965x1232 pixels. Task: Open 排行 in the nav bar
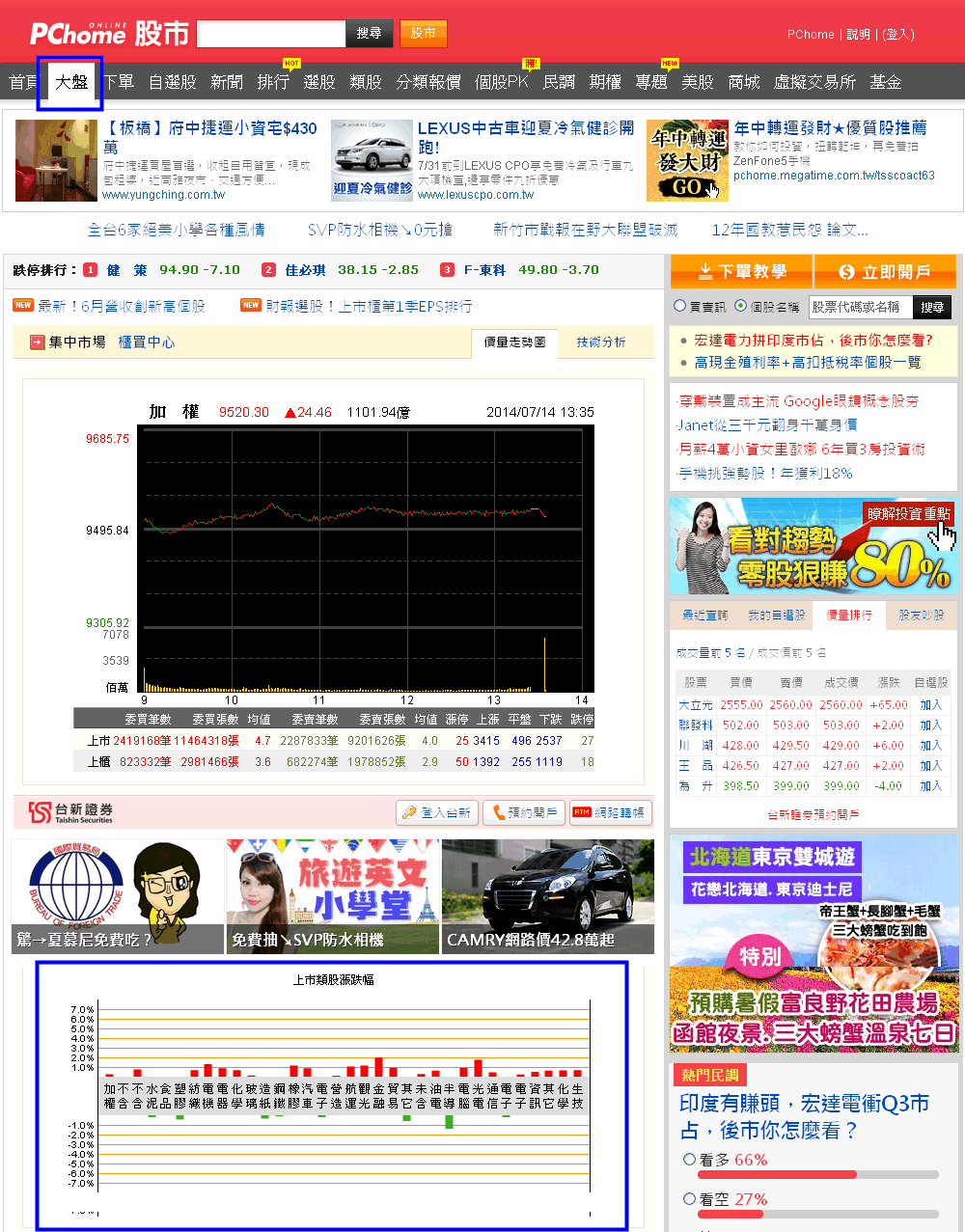[x=273, y=82]
